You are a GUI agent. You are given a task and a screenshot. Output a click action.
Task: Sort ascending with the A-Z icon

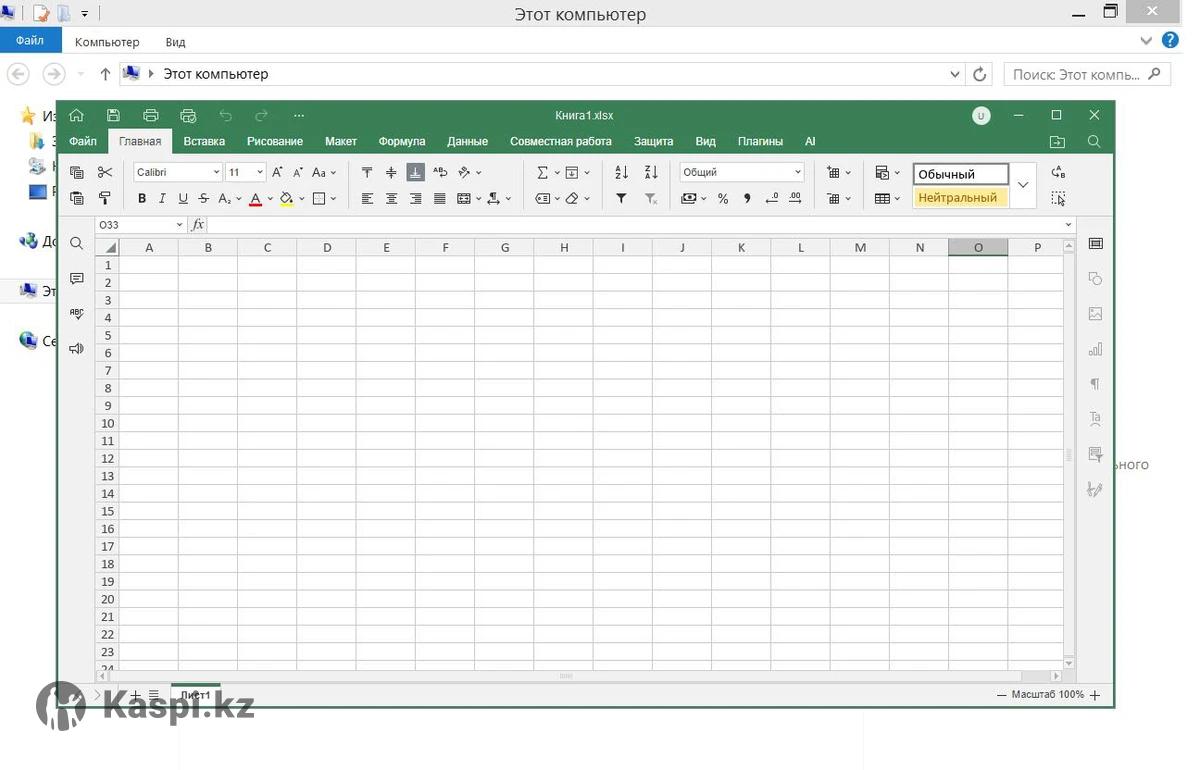pos(621,172)
